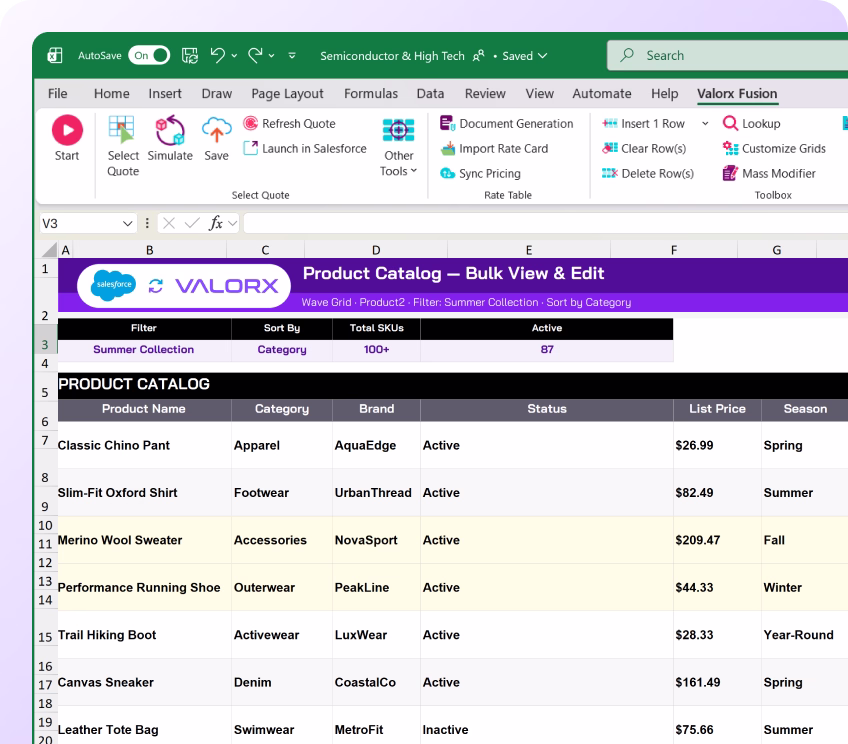This screenshot has height=744, width=848.
Task: Click the Start play icon
Action: pyautogui.click(x=67, y=130)
